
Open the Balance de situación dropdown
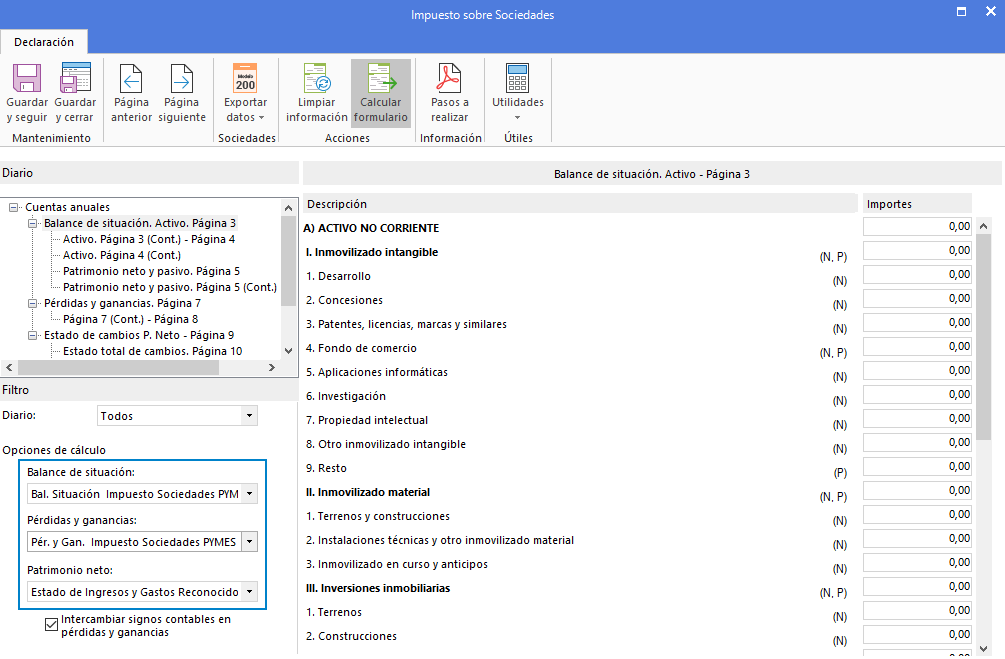[x=249, y=494]
